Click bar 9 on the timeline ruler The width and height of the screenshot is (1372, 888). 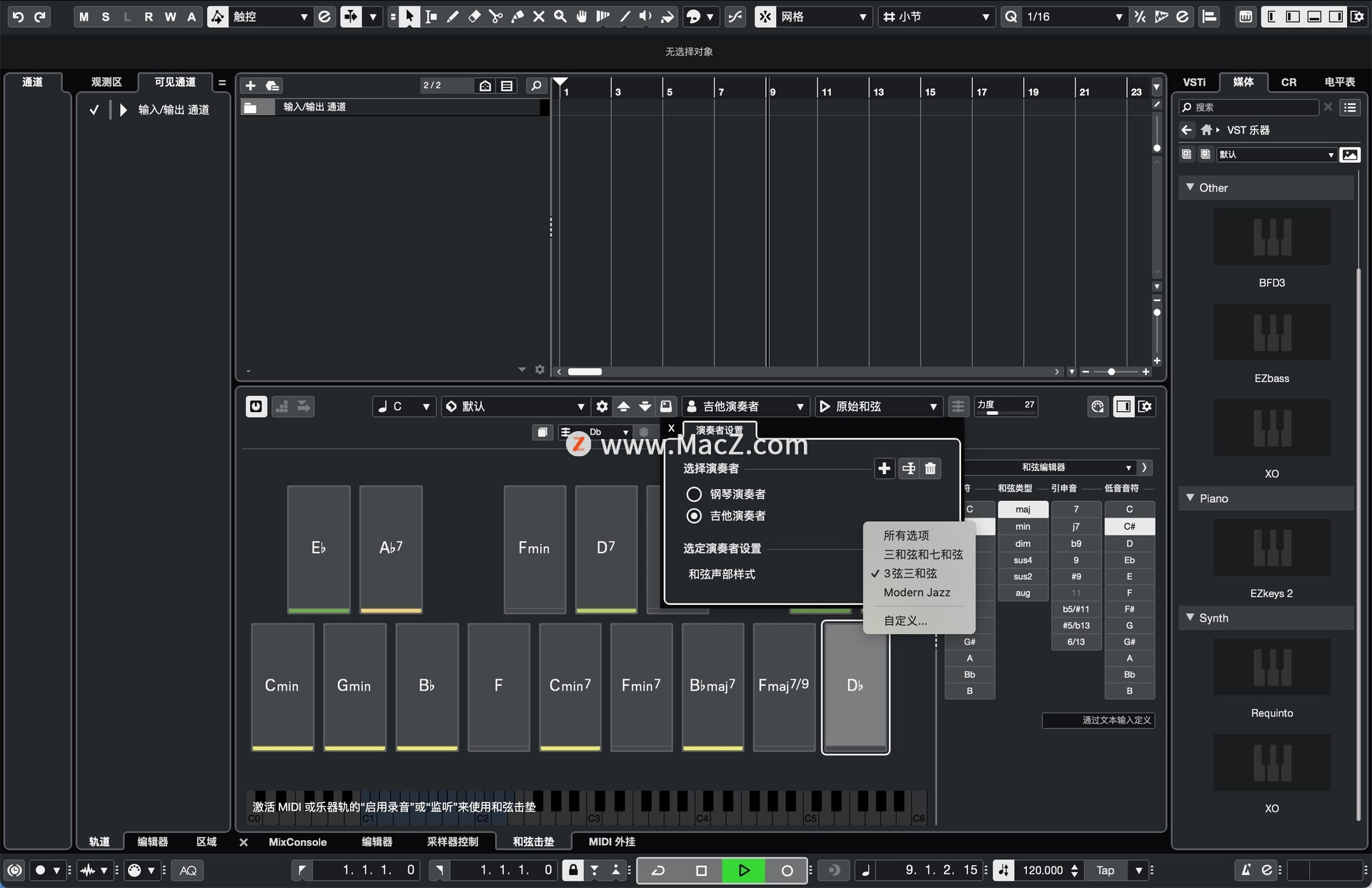coord(772,91)
